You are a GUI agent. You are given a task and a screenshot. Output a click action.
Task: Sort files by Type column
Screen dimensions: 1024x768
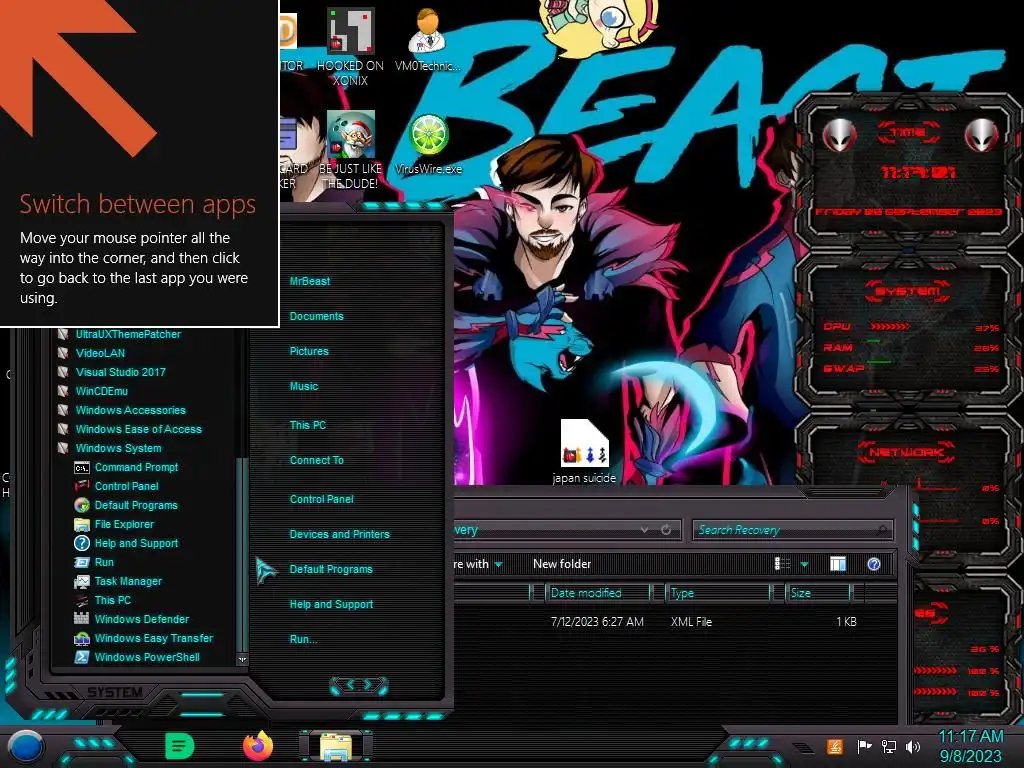click(x=719, y=592)
